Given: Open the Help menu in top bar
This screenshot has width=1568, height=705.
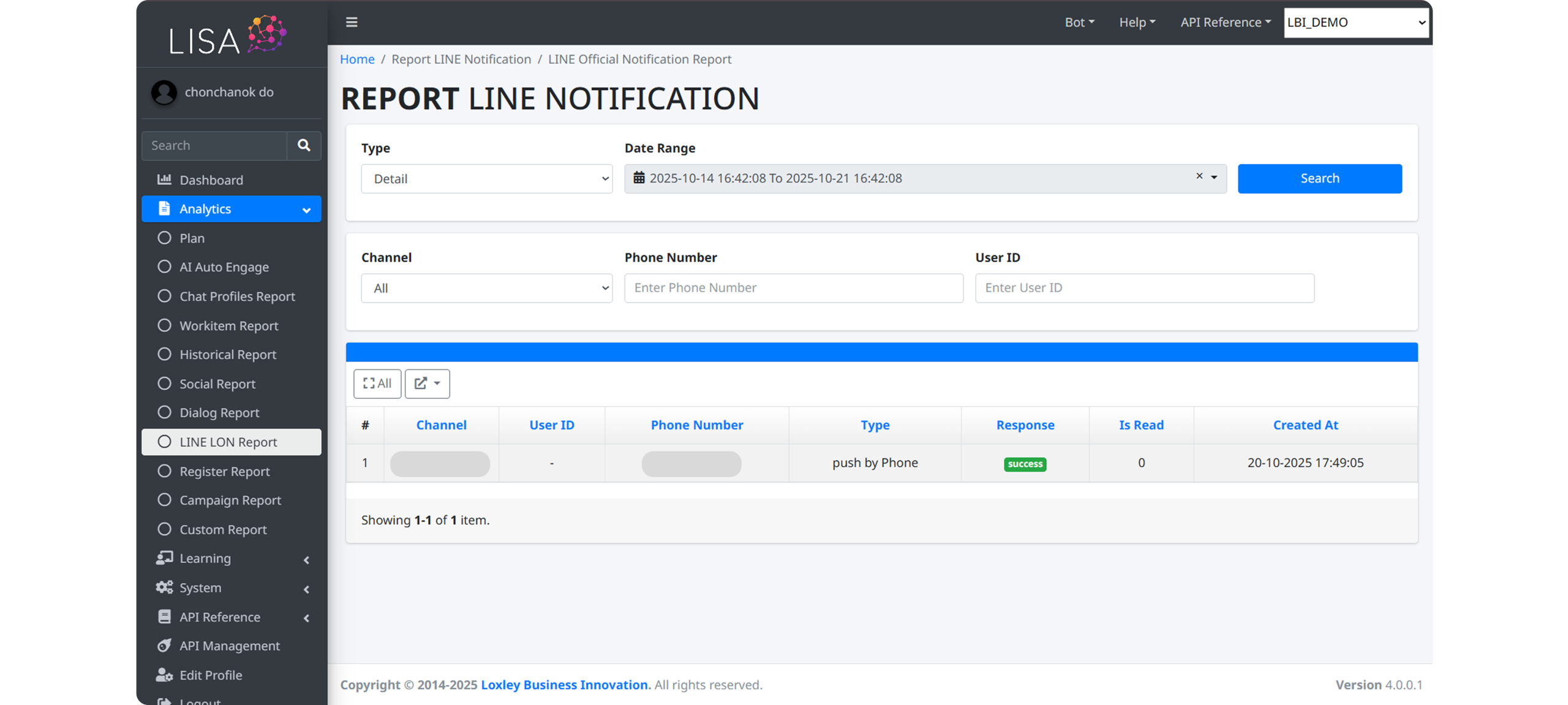Looking at the screenshot, I should click(x=1137, y=23).
